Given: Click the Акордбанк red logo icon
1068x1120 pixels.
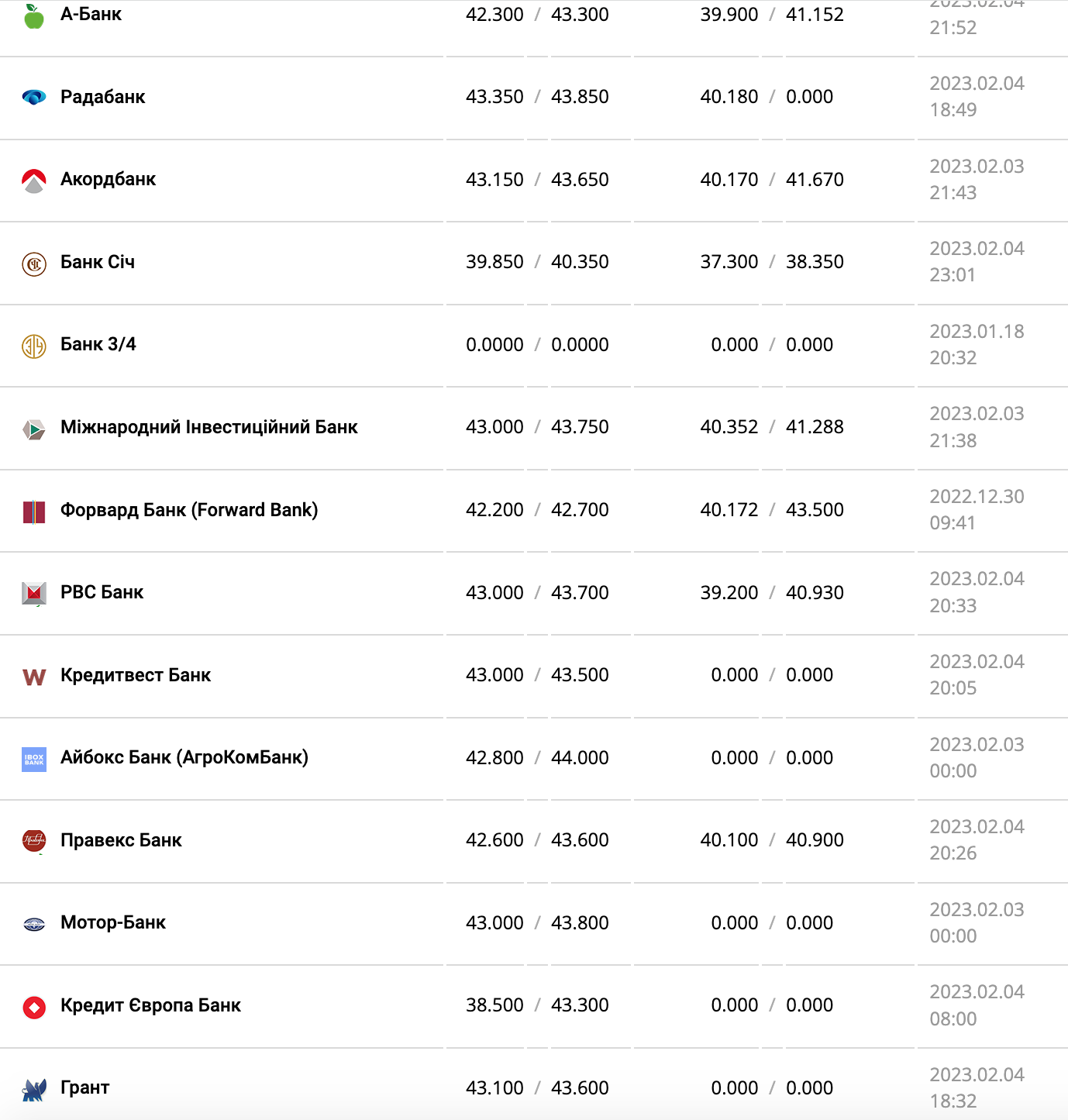Looking at the screenshot, I should [x=34, y=181].
